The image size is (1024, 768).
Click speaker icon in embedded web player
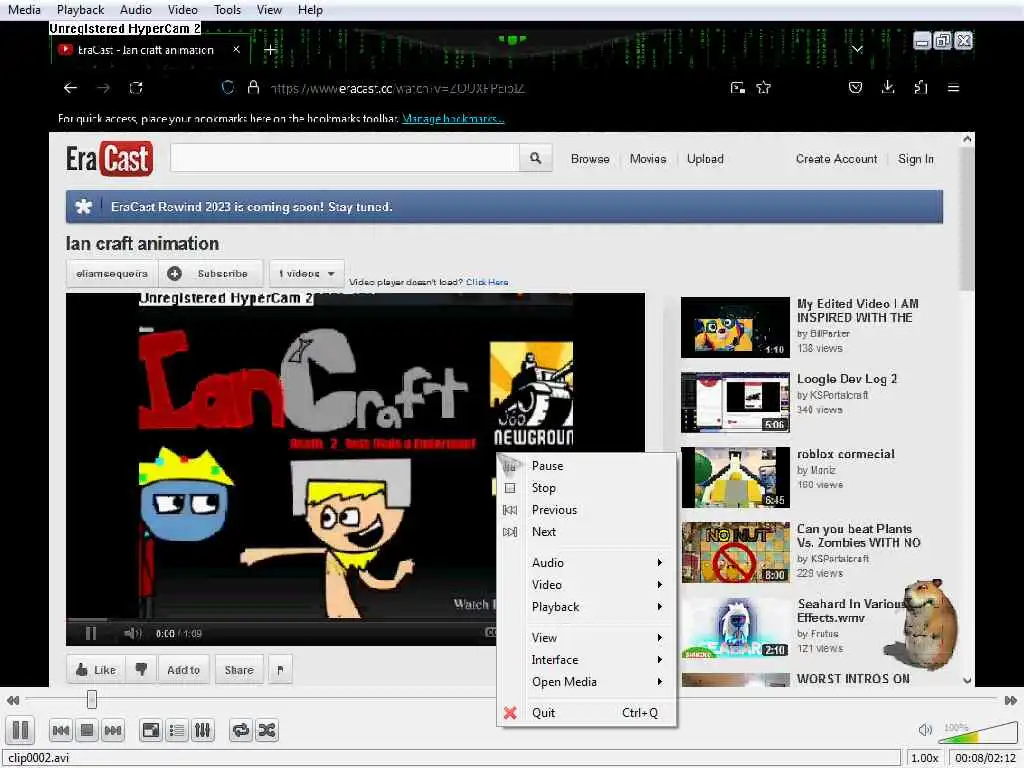point(133,633)
